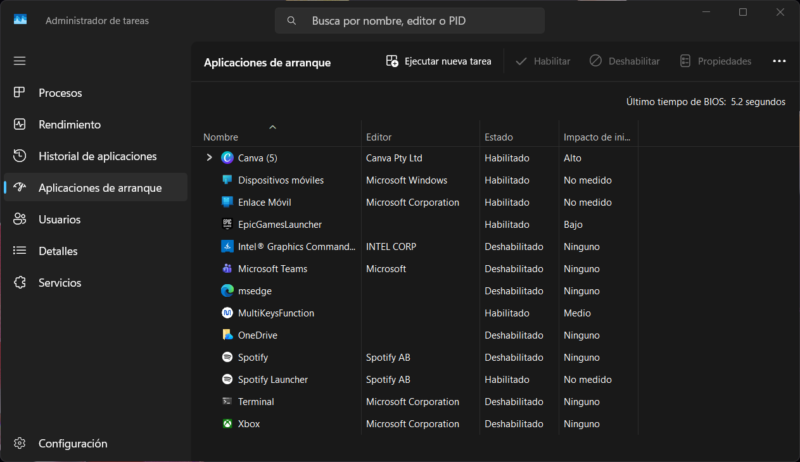The height and width of the screenshot is (462, 800).
Task: Click the Terminal icon
Action: 227,401
